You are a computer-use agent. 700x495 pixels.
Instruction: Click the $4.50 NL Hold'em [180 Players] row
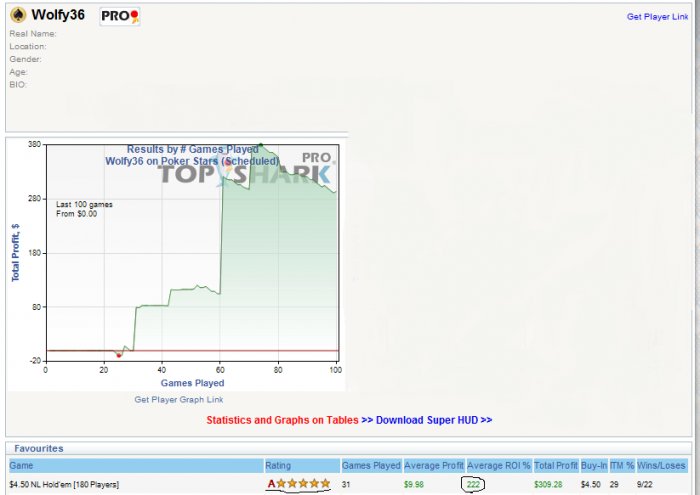348,484
